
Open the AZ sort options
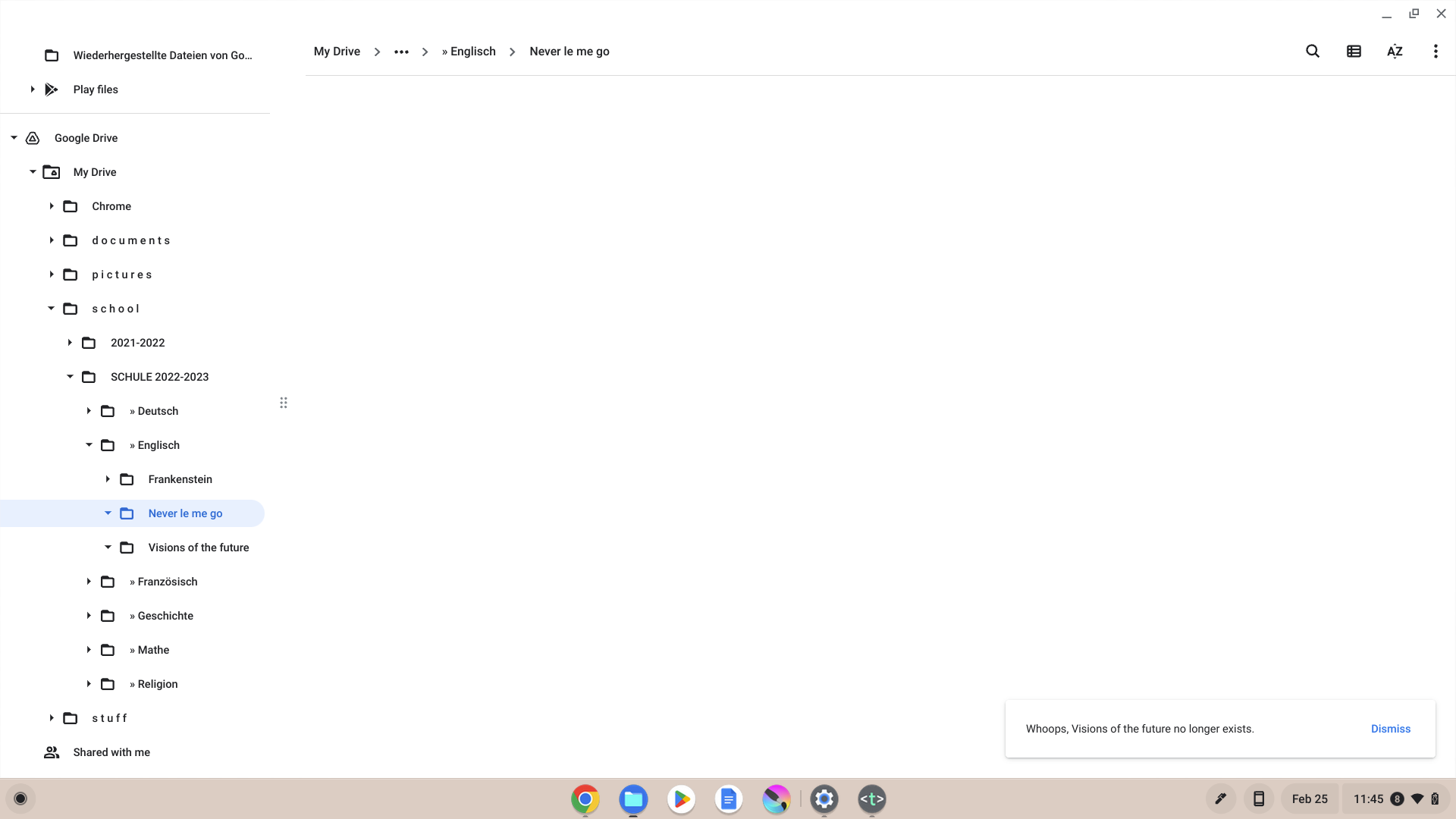click(1395, 52)
